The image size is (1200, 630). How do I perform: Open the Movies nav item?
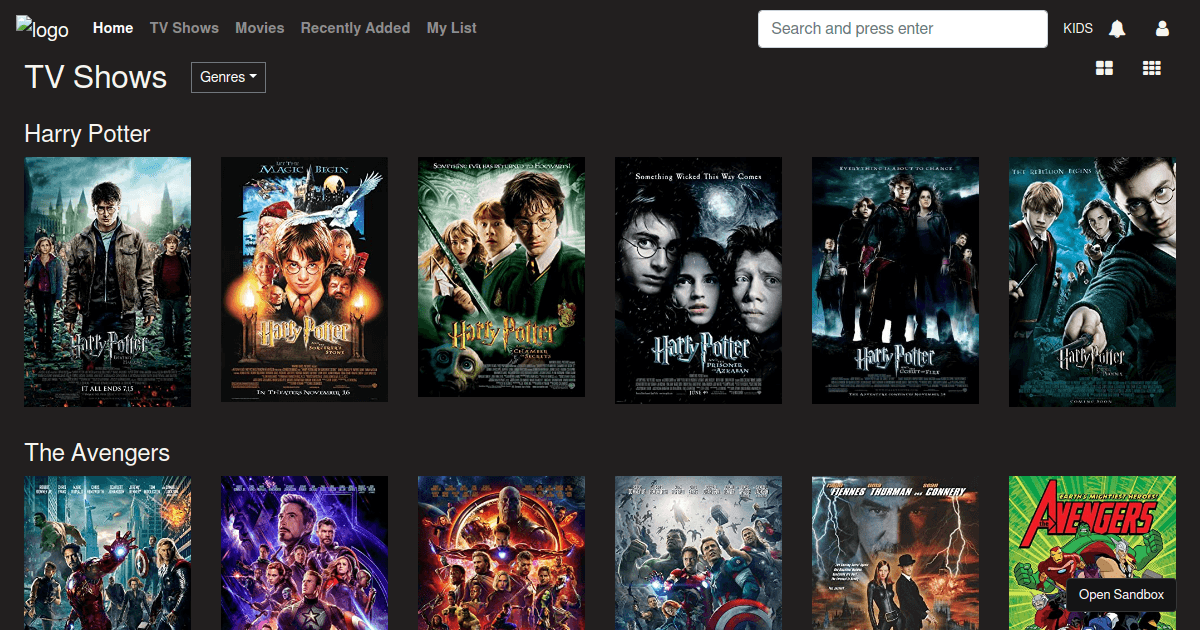pyautogui.click(x=260, y=28)
